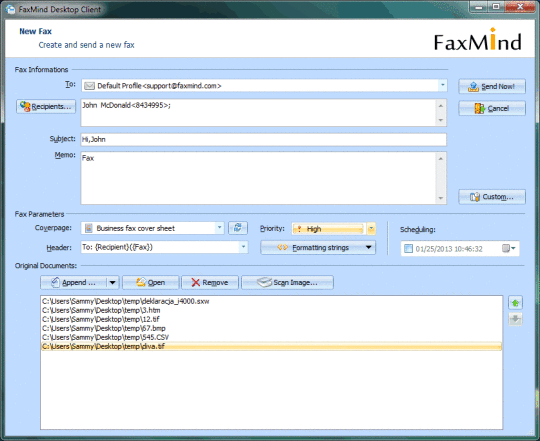Click the High priority exclamation icon

point(299,229)
